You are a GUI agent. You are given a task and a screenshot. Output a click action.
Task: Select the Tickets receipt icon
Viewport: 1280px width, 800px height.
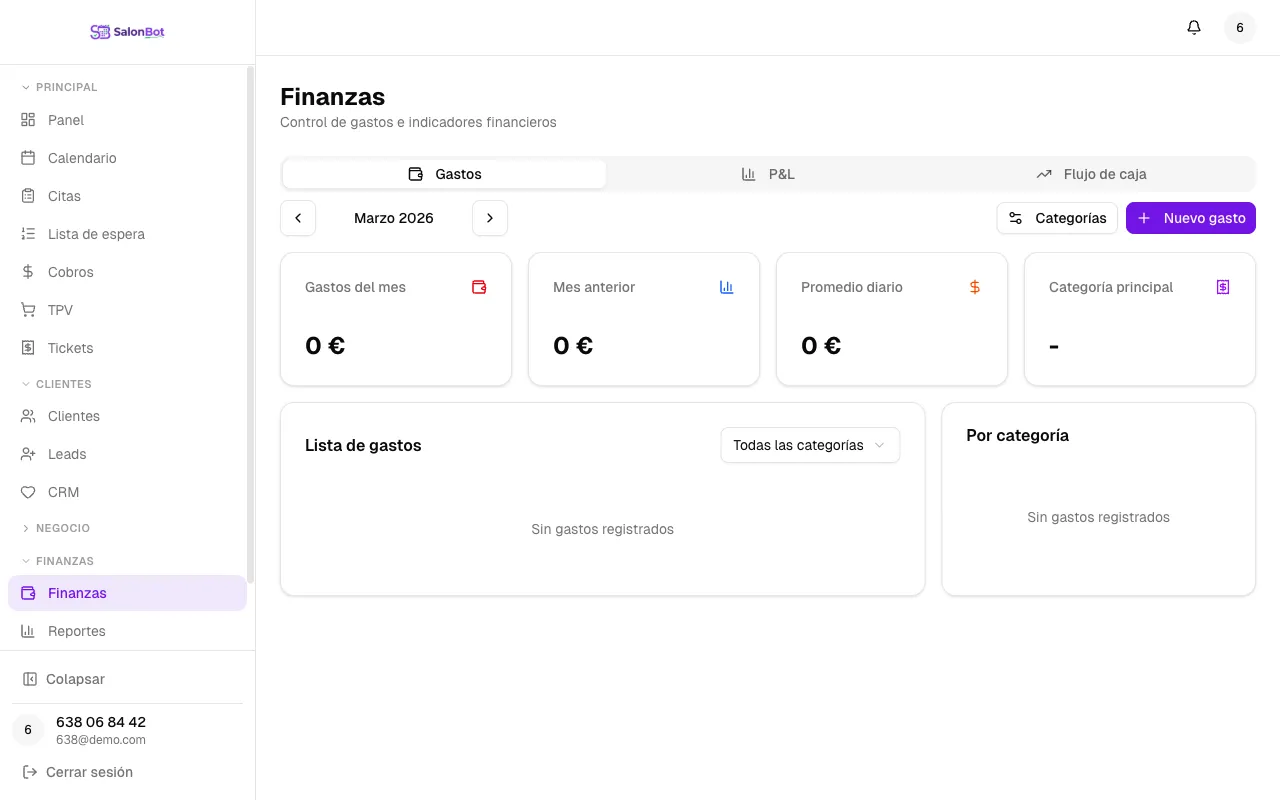pyautogui.click(x=28, y=347)
